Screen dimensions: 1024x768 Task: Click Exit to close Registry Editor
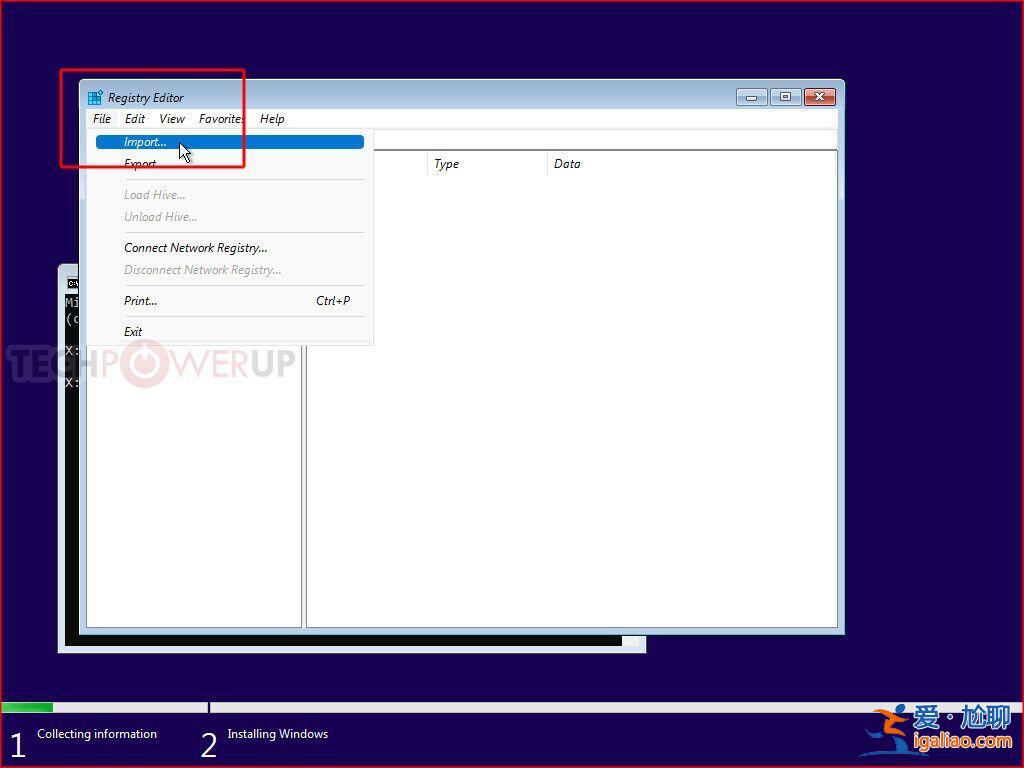(133, 331)
